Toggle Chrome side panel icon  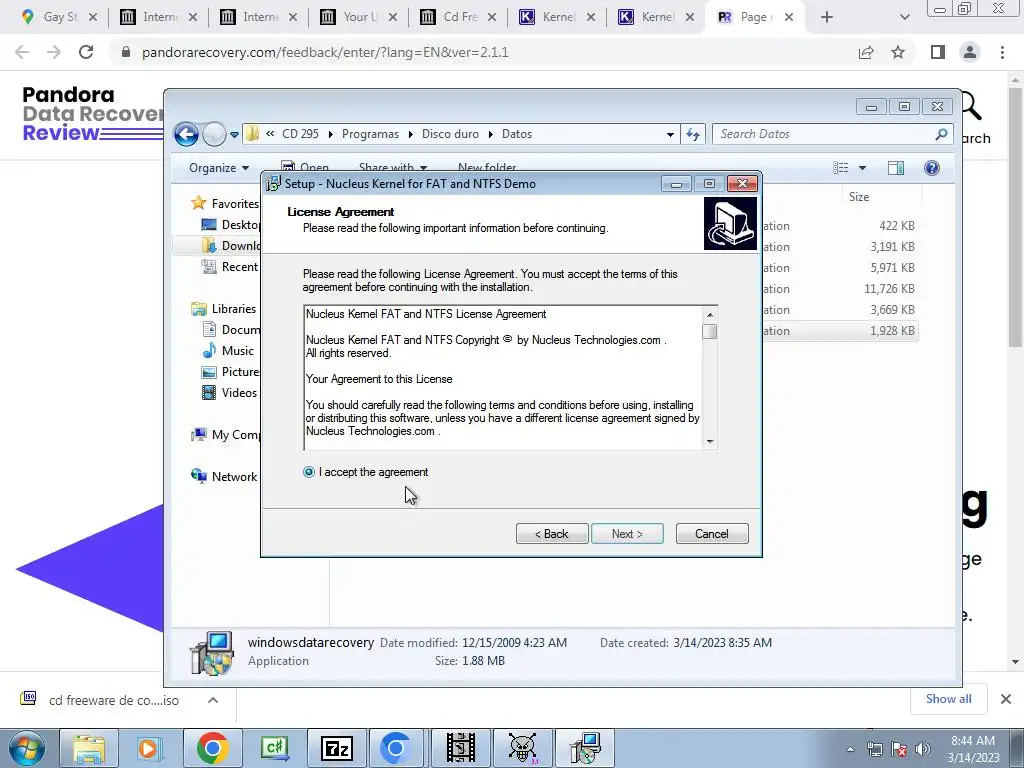938,52
